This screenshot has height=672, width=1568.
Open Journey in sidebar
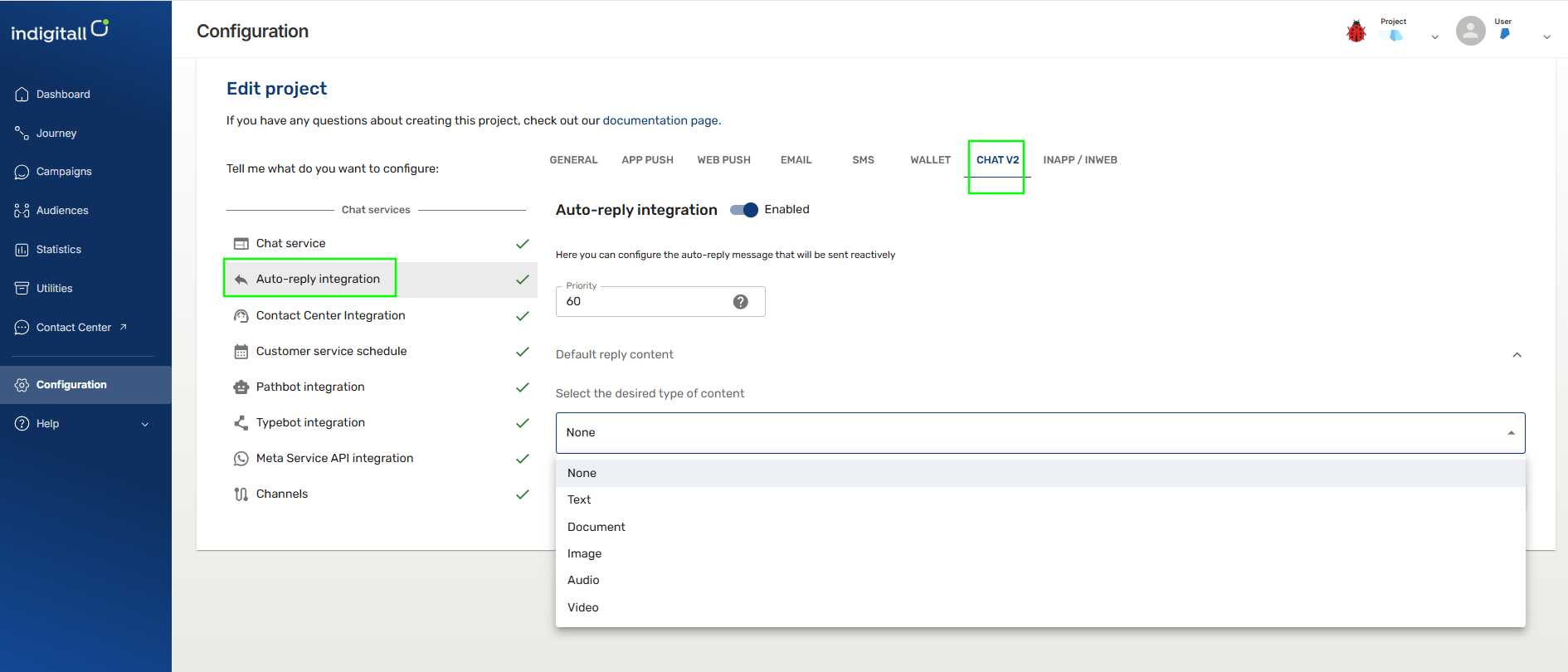pos(85,133)
